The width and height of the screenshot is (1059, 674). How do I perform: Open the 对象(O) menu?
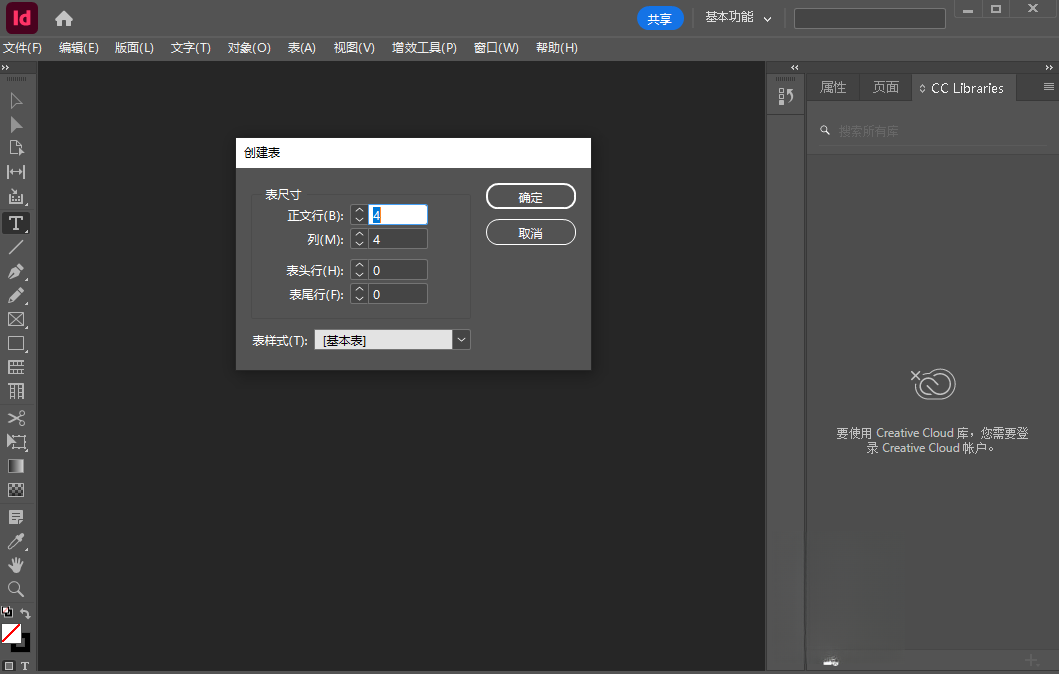pos(249,48)
